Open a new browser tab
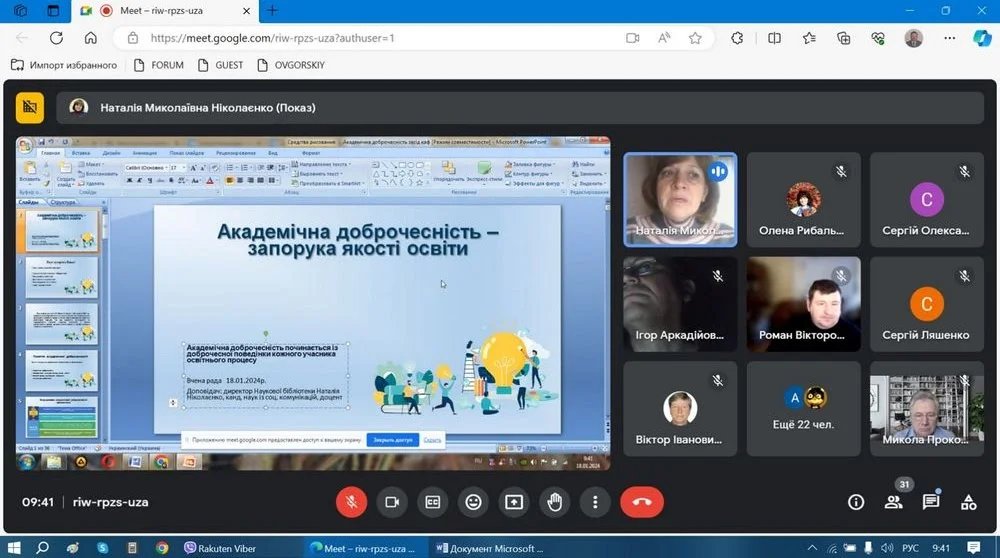The width and height of the screenshot is (1000, 558). (x=272, y=11)
